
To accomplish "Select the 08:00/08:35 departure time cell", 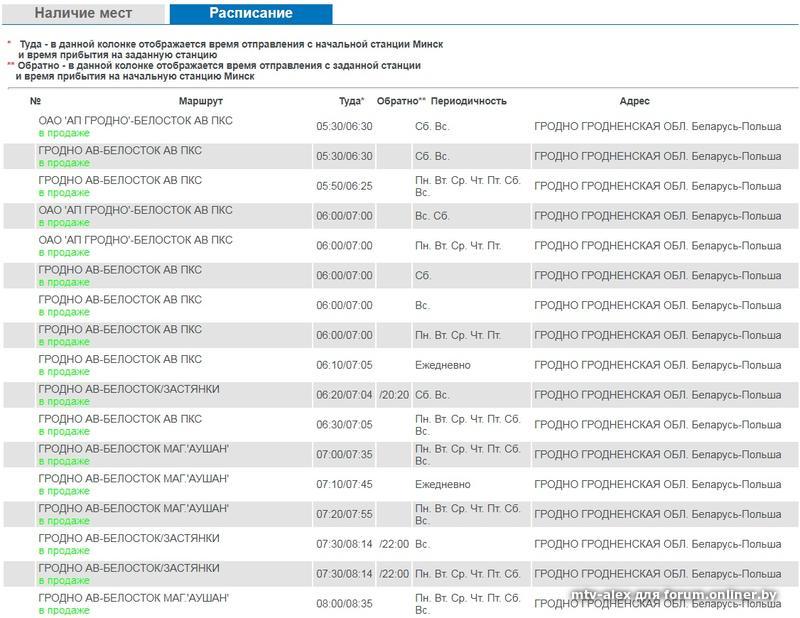I will (344, 604).
